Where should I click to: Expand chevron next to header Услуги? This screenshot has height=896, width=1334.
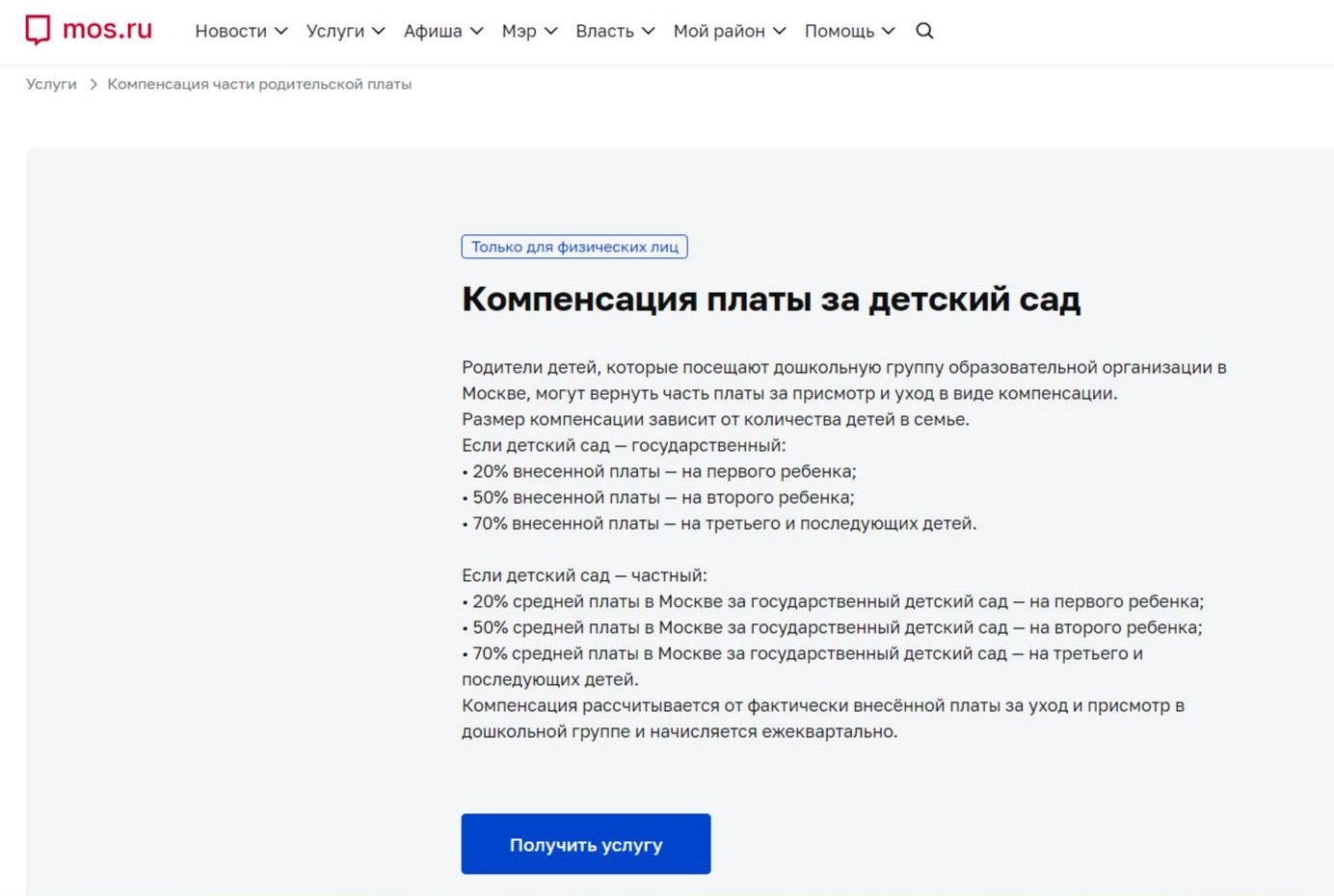click(378, 31)
